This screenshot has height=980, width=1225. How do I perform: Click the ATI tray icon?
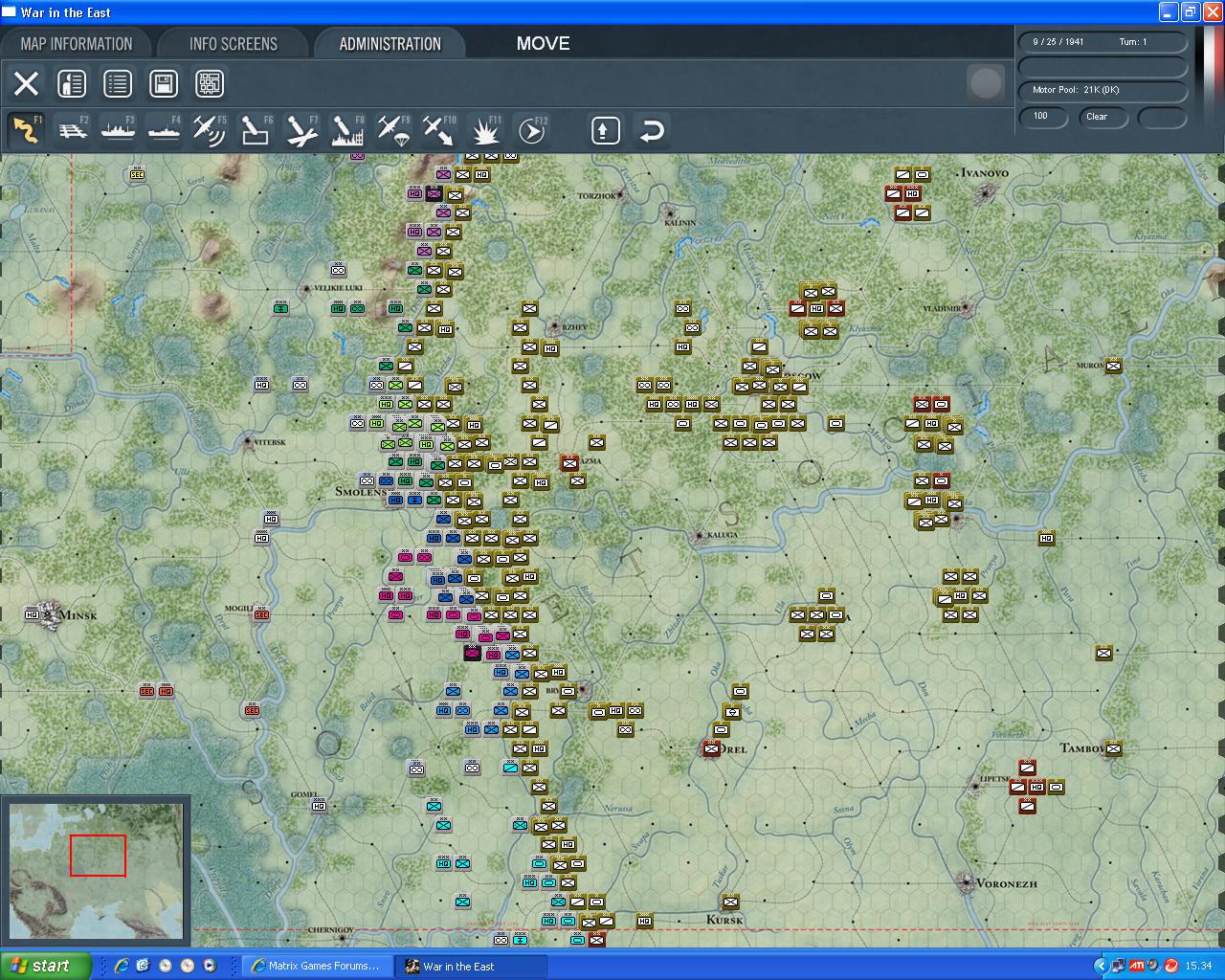pos(1137,966)
